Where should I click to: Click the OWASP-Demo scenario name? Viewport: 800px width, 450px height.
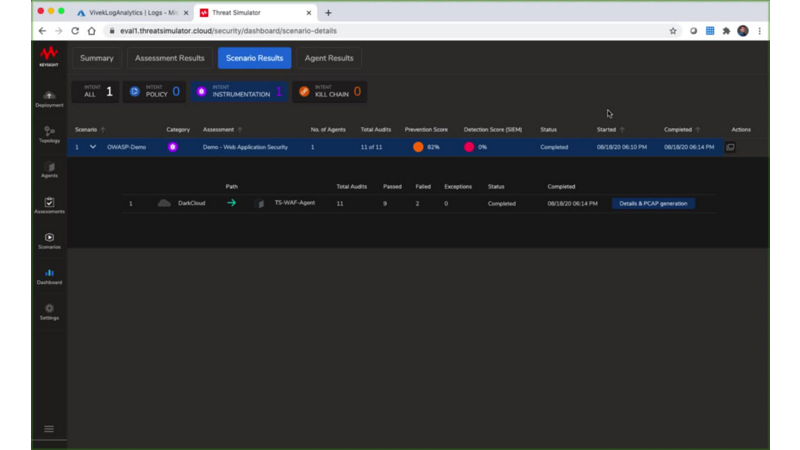(x=127, y=147)
